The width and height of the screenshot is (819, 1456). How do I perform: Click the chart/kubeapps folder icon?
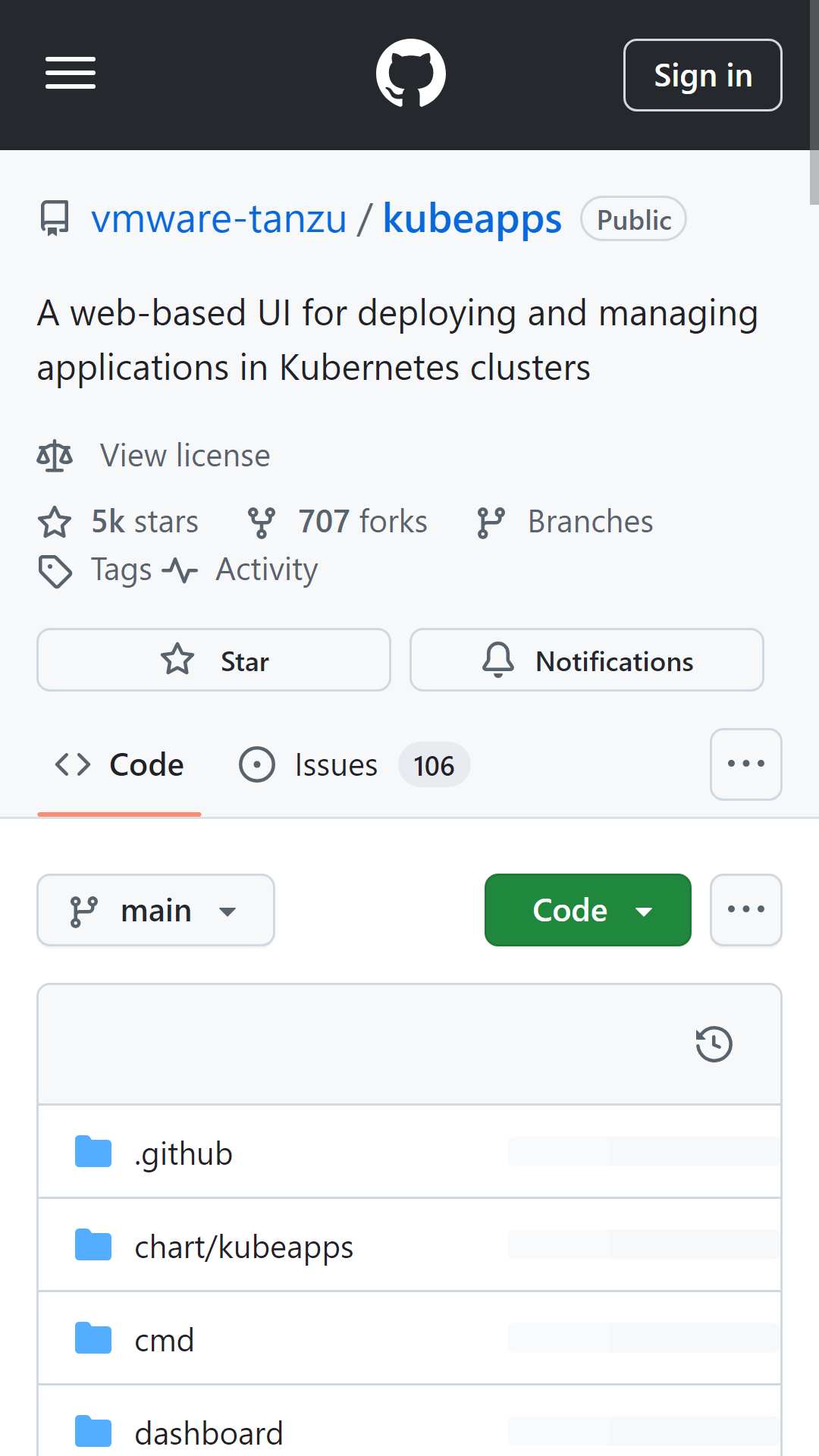pos(93,1245)
